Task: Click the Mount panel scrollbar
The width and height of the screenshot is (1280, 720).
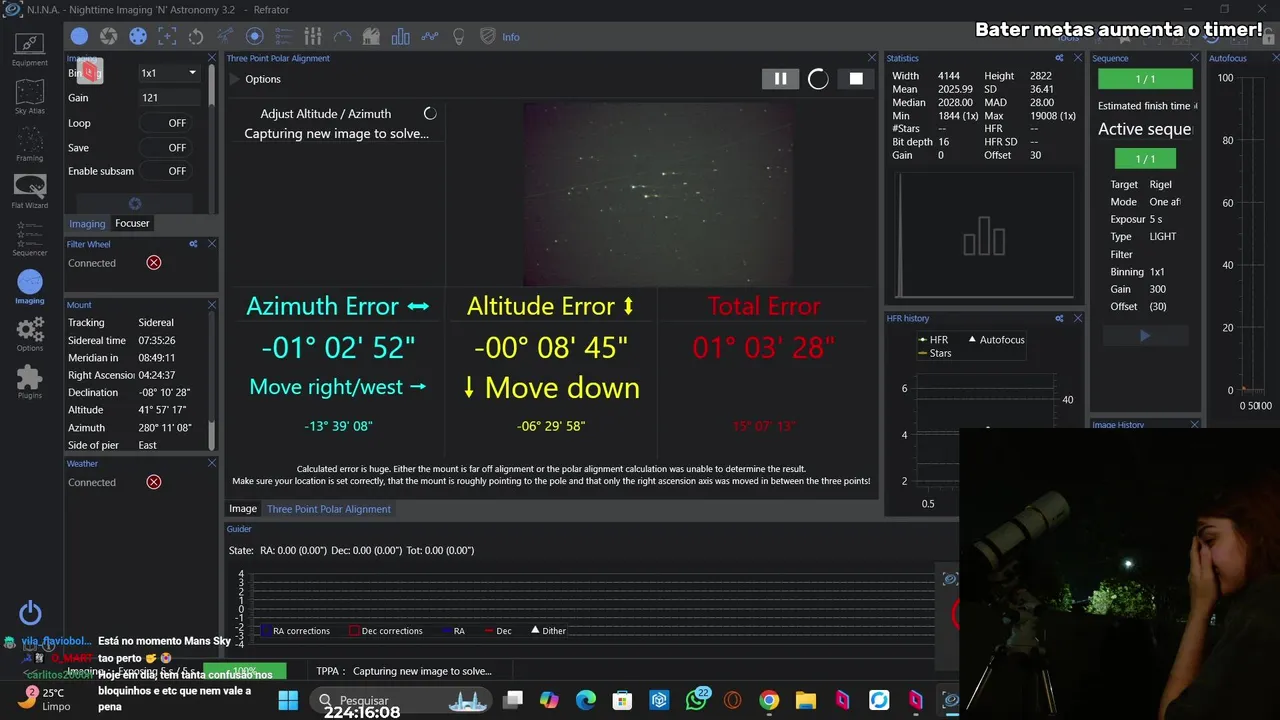Action: pyautogui.click(x=211, y=382)
